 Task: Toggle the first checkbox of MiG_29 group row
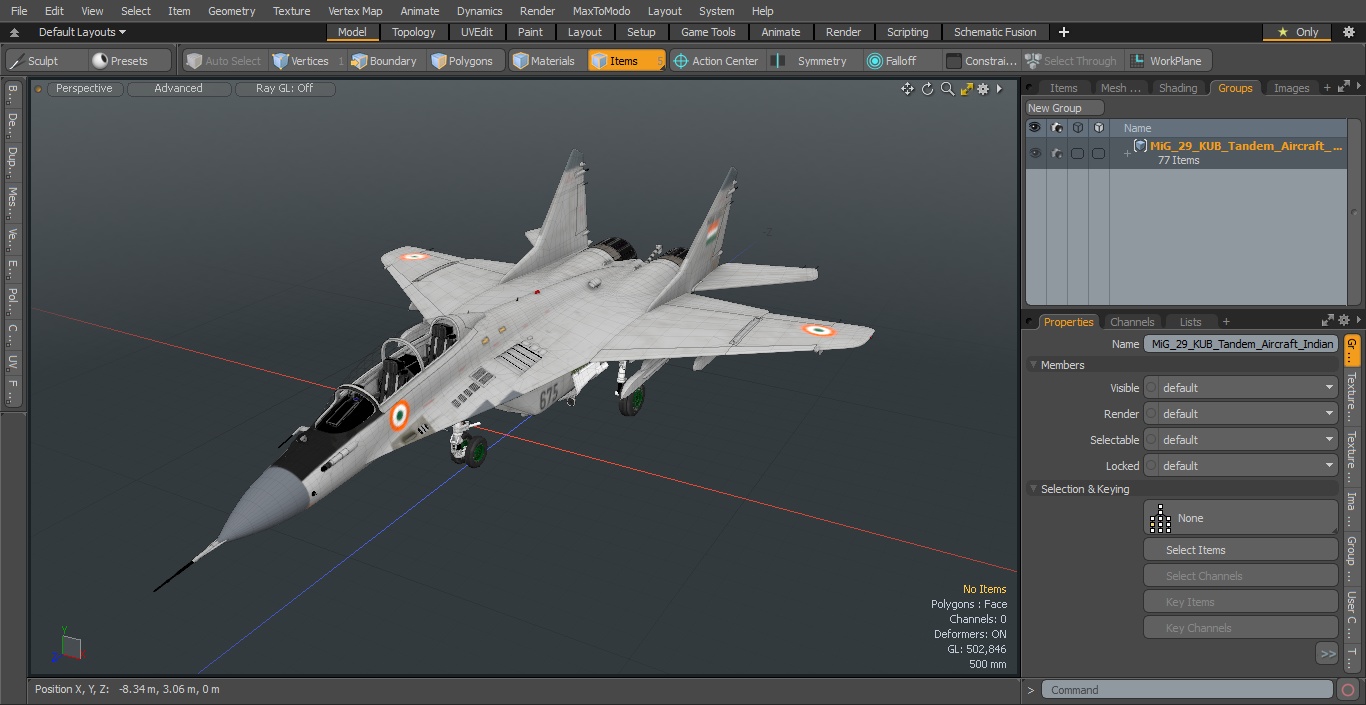tap(1077, 153)
